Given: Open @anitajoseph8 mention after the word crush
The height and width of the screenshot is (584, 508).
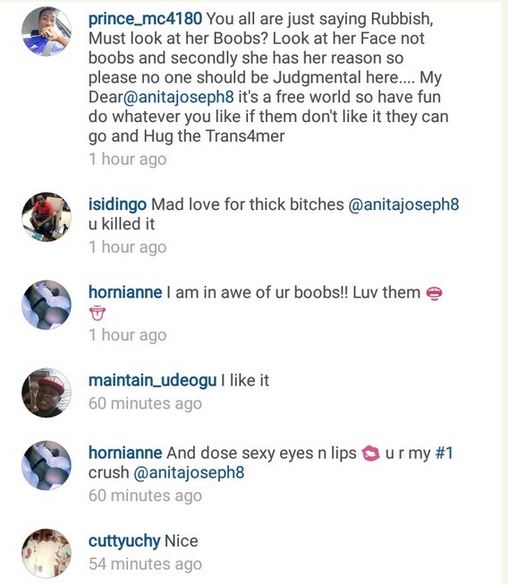Looking at the screenshot, I should click(188, 473).
